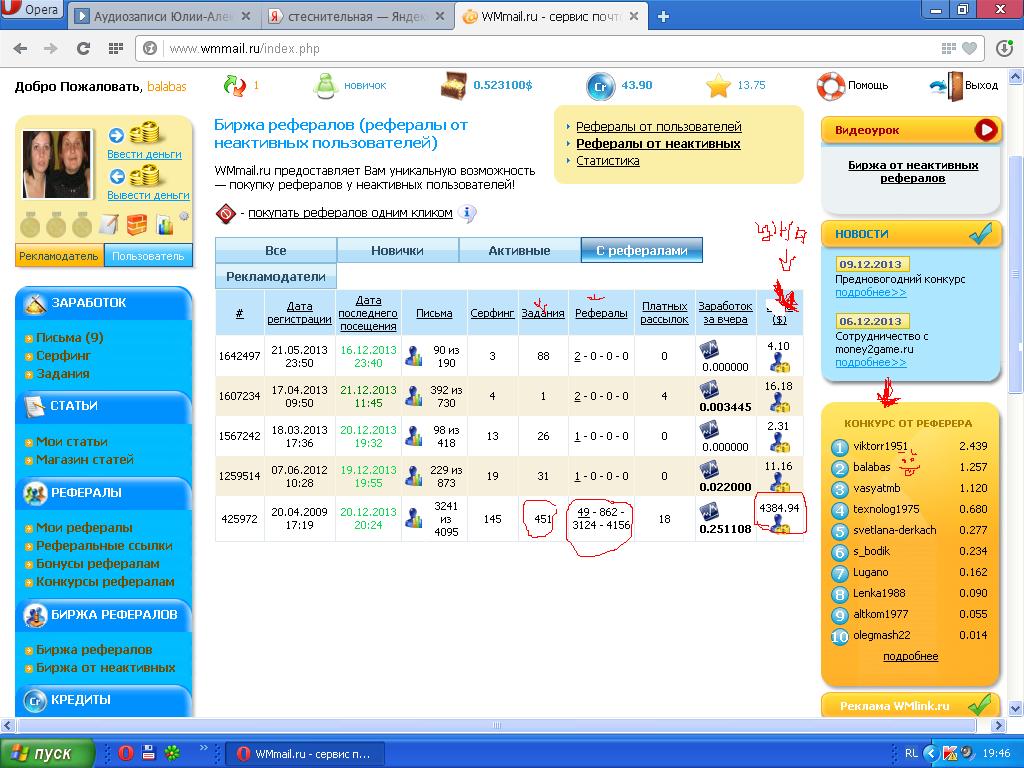This screenshot has width=1024, height=768.
Task: Open подробнее under the referrer contest list
Action: point(910,656)
